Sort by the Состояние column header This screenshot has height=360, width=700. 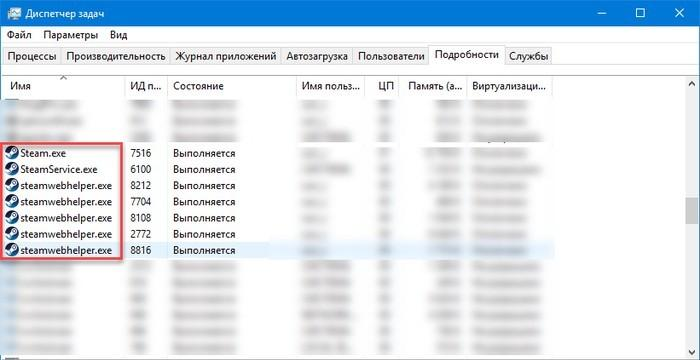(x=232, y=86)
